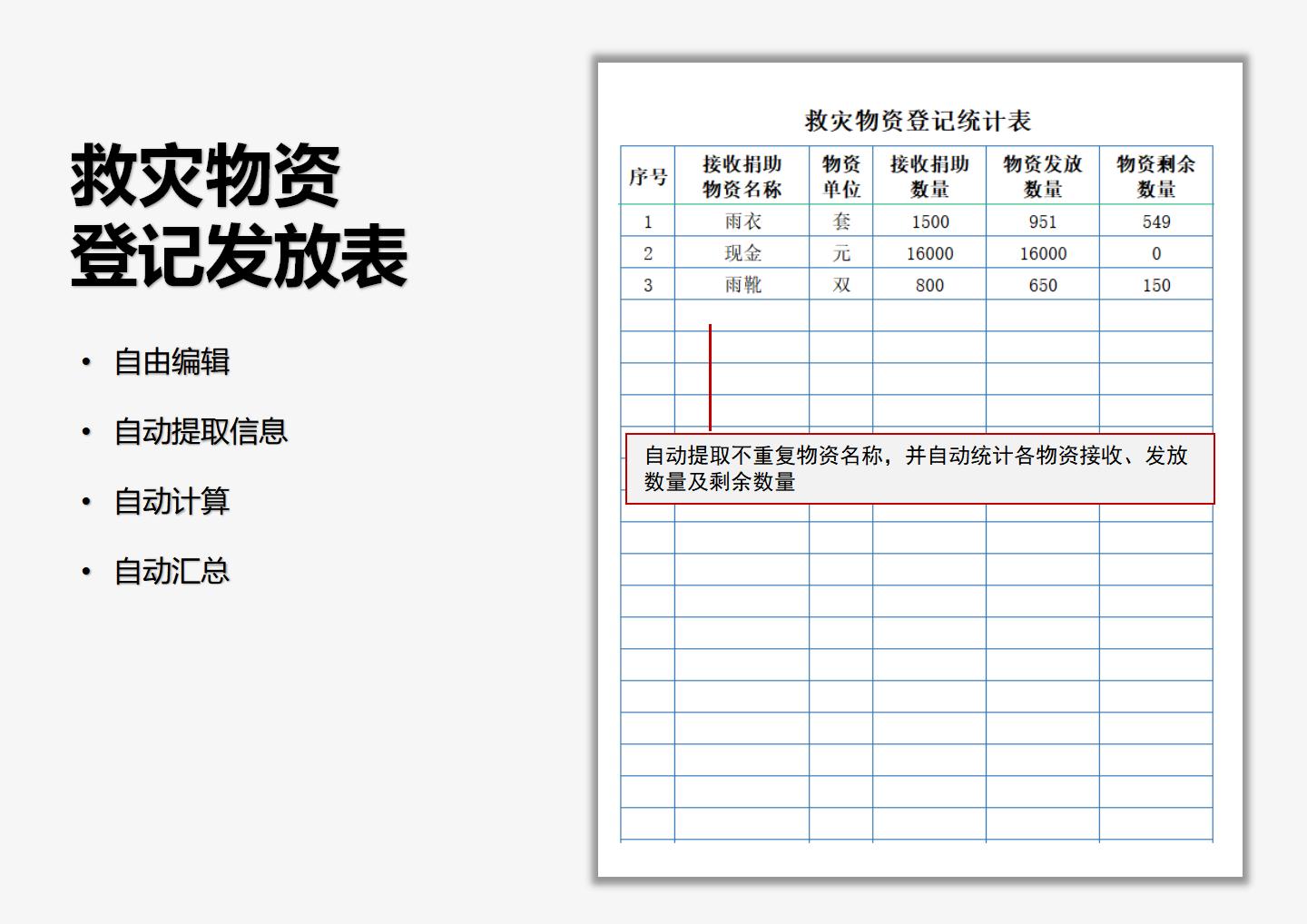This screenshot has width=1307, height=924.
Task: Click the table heading 救灾物资登记统计表
Action: 918,121
